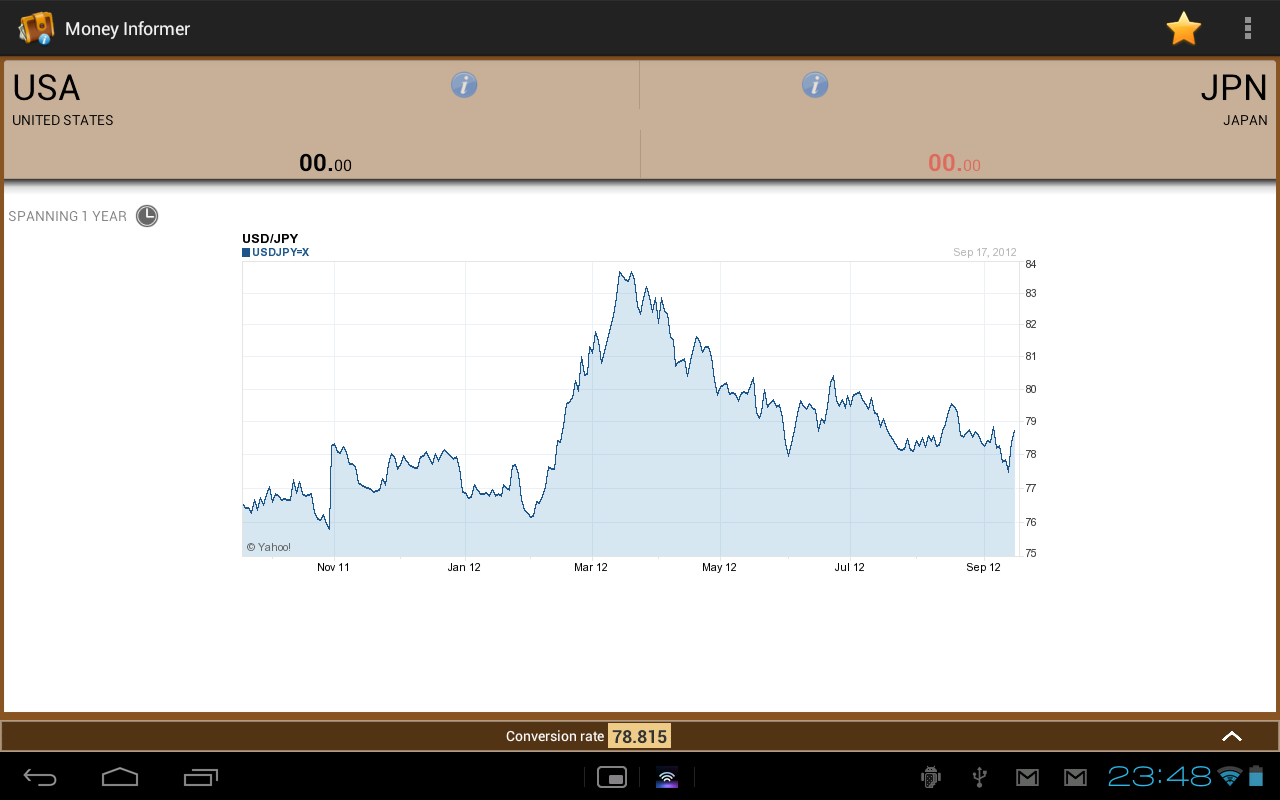This screenshot has width=1280, height=800.
Task: Select the USA source currency label
Action: pyautogui.click(x=46, y=88)
